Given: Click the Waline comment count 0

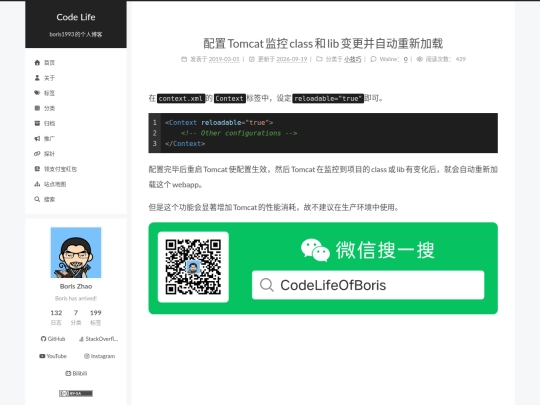Looking at the screenshot, I should (x=406, y=59).
